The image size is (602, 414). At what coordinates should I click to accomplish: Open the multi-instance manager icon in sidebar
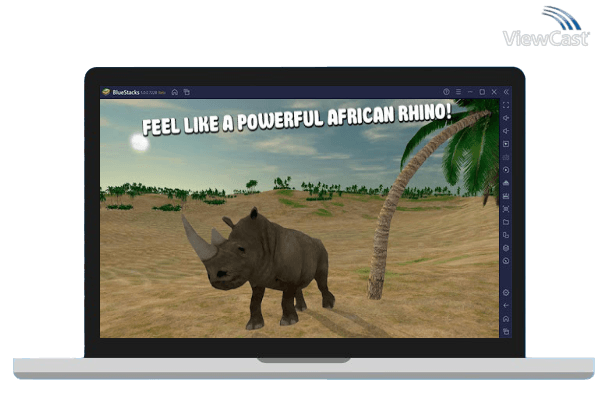click(506, 235)
